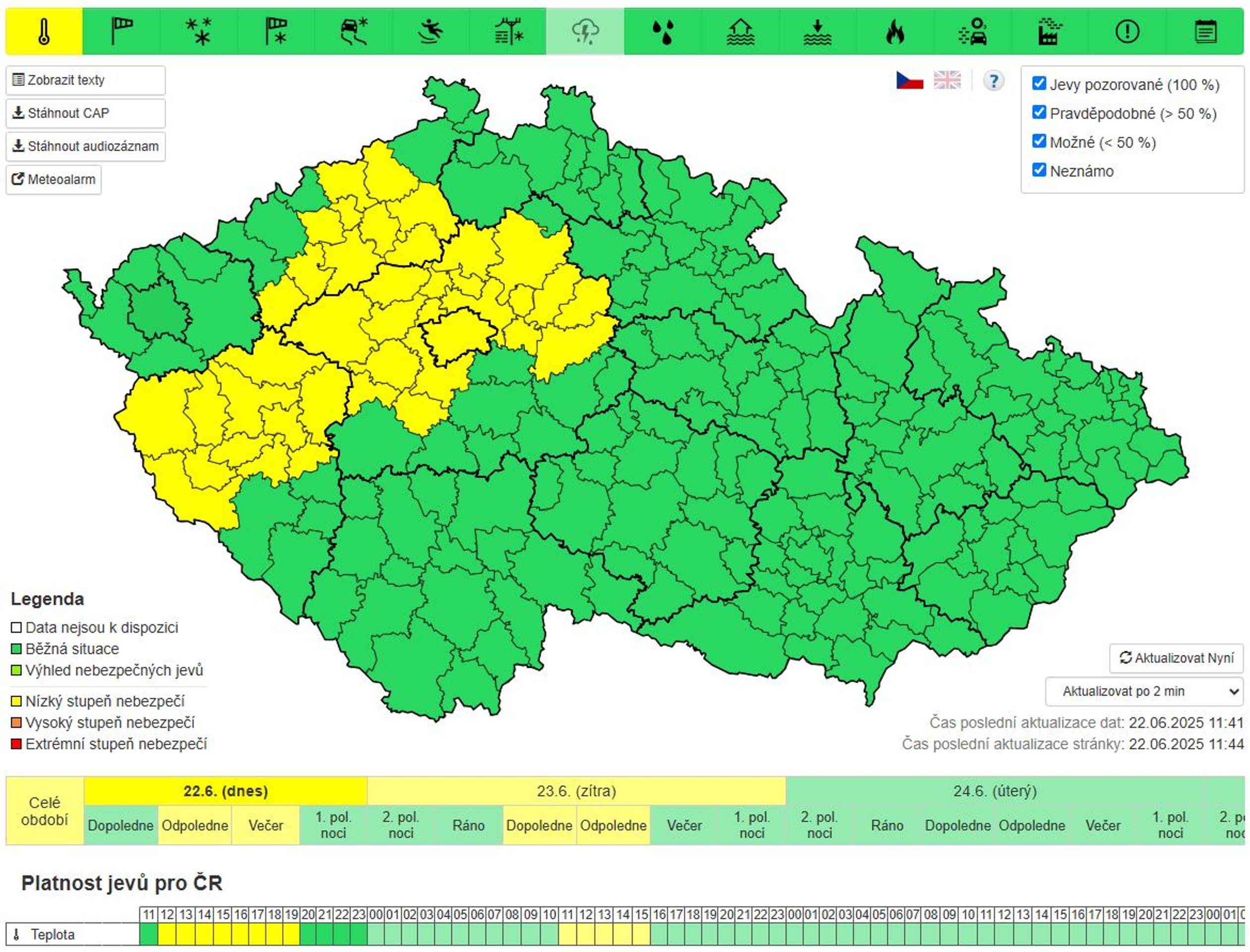
Task: Switch language to Czech flag
Action: [909, 80]
